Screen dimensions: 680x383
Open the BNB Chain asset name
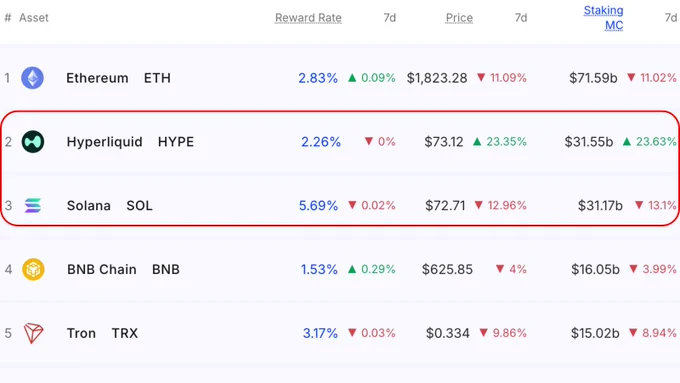[102, 269]
